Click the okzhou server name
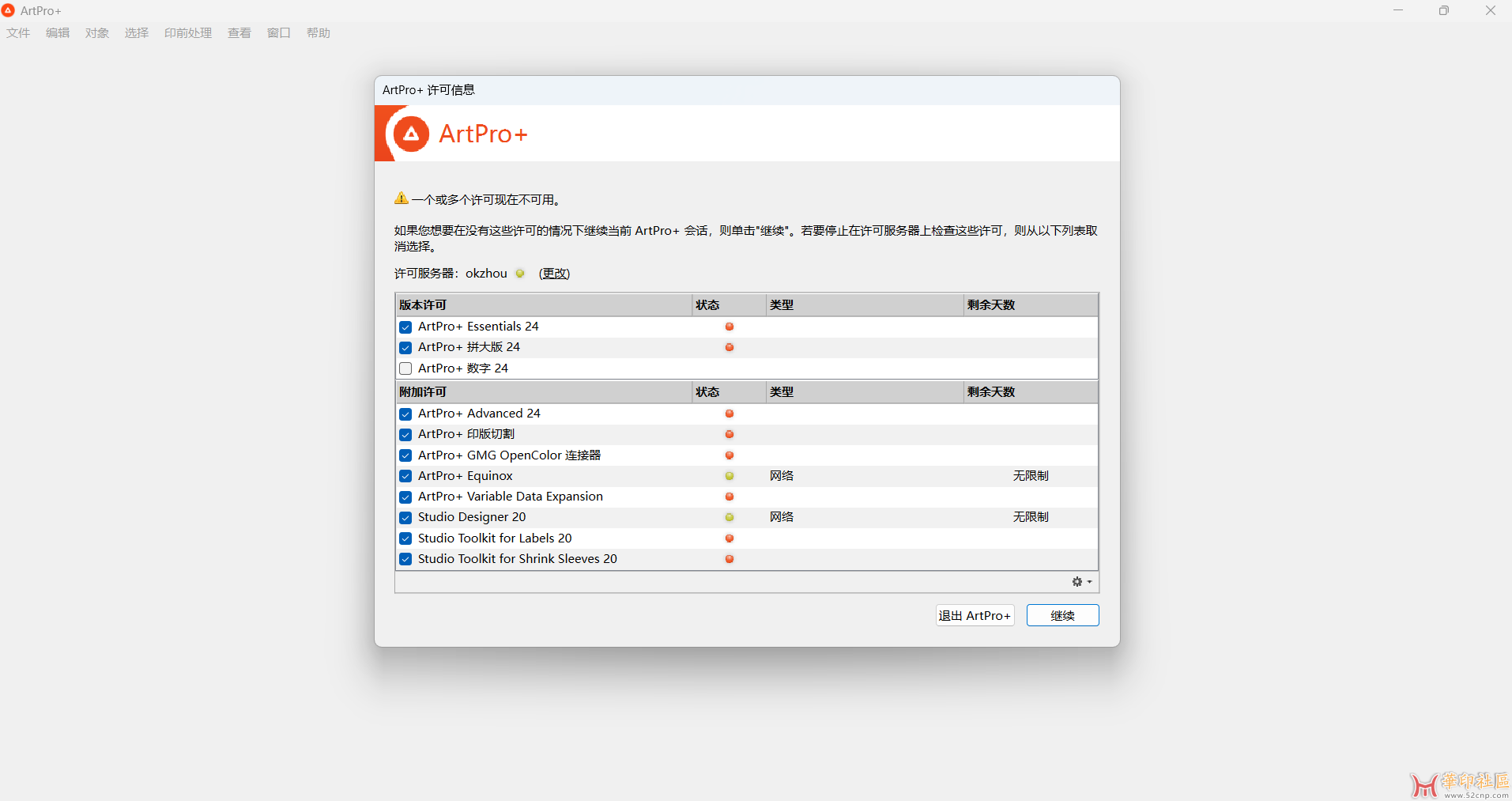The image size is (1512, 801). click(x=486, y=274)
